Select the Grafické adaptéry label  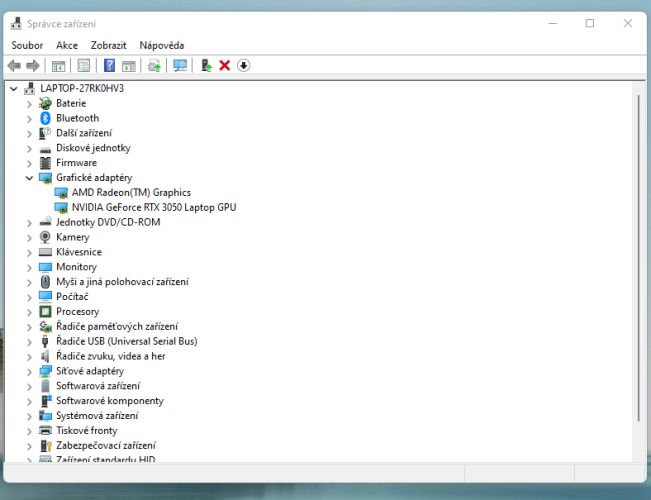94,178
